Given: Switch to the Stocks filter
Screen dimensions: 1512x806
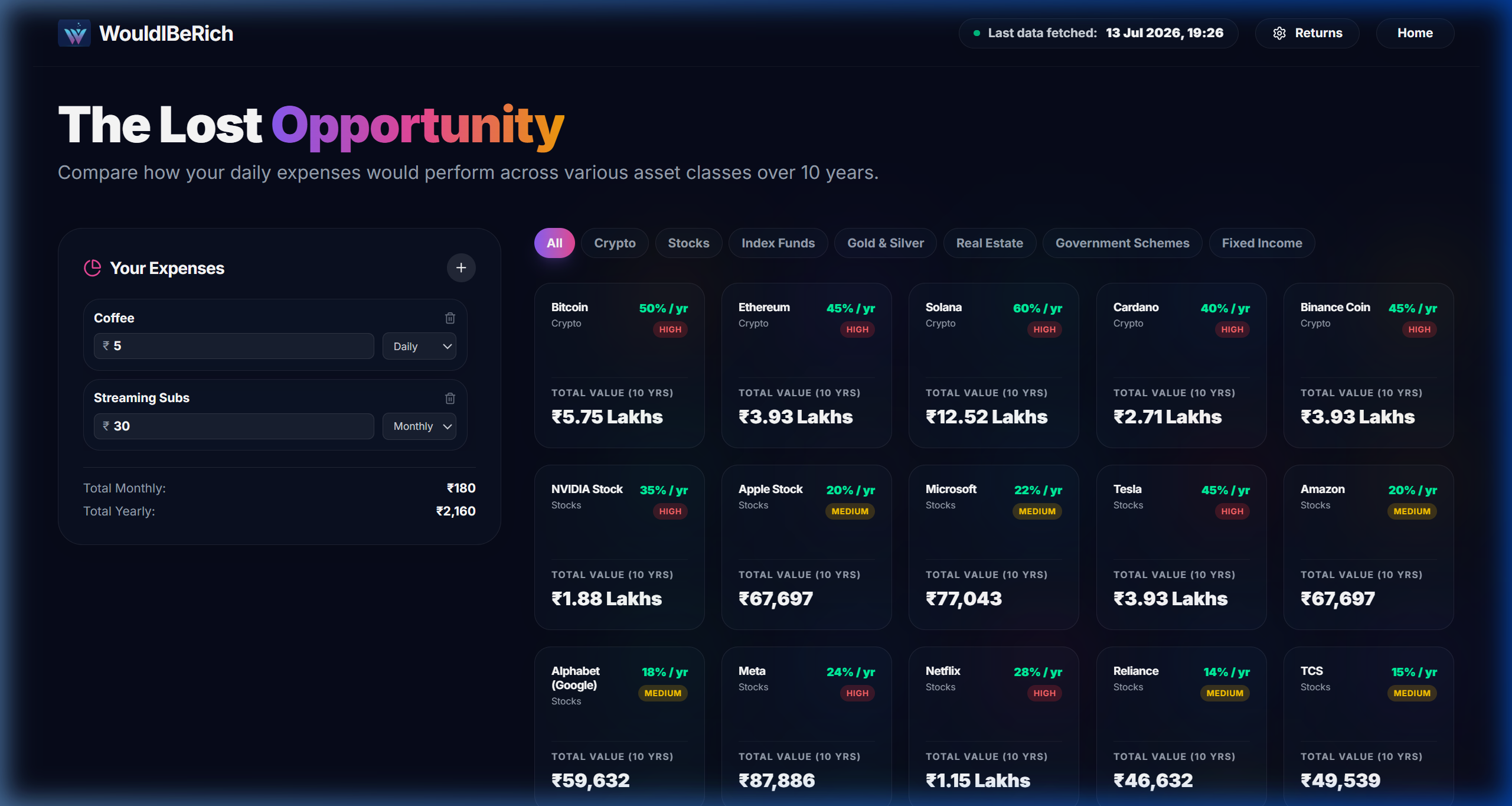Looking at the screenshot, I should (688, 243).
